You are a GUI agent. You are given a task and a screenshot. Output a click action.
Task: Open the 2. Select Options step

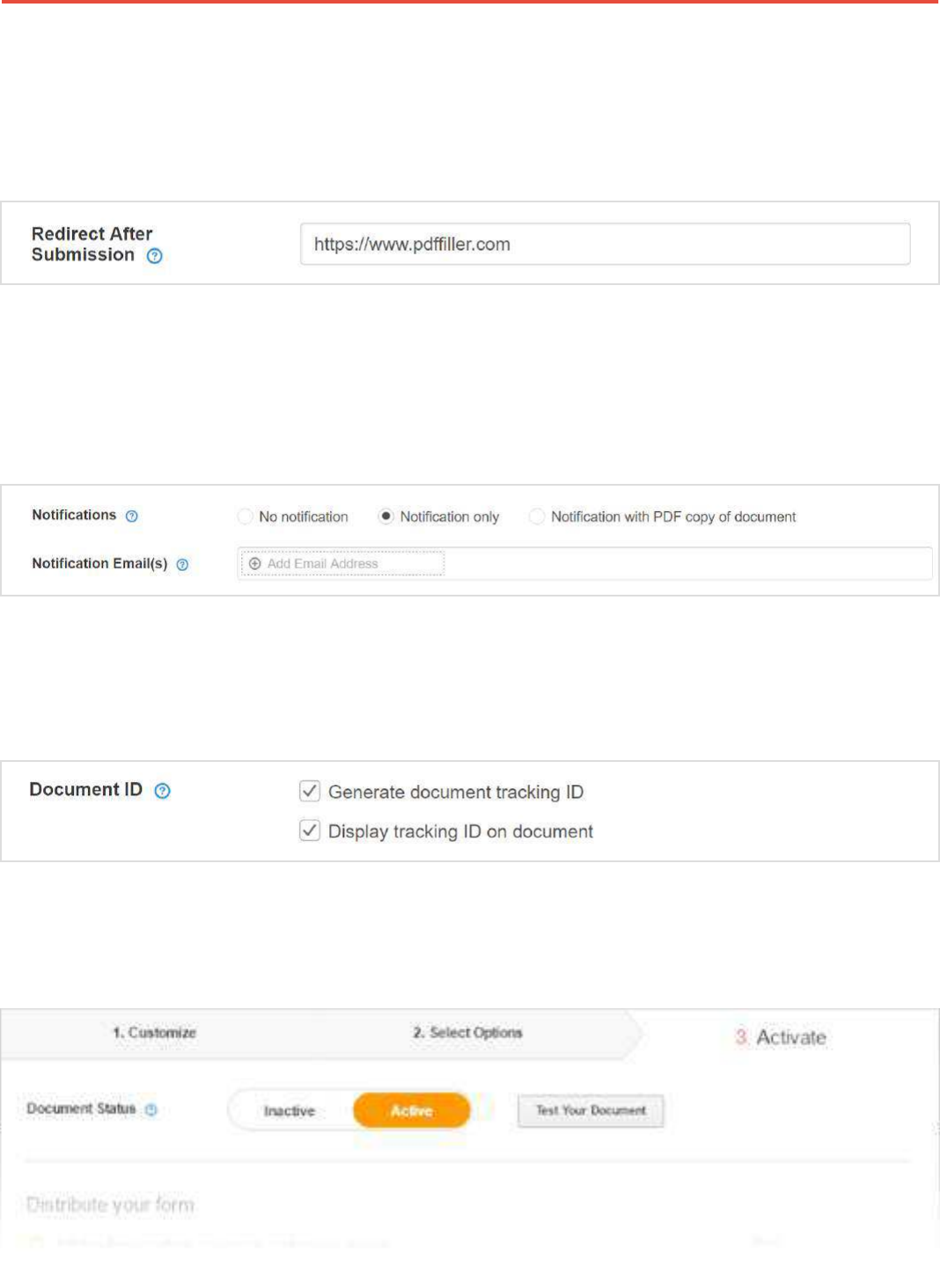click(467, 1033)
